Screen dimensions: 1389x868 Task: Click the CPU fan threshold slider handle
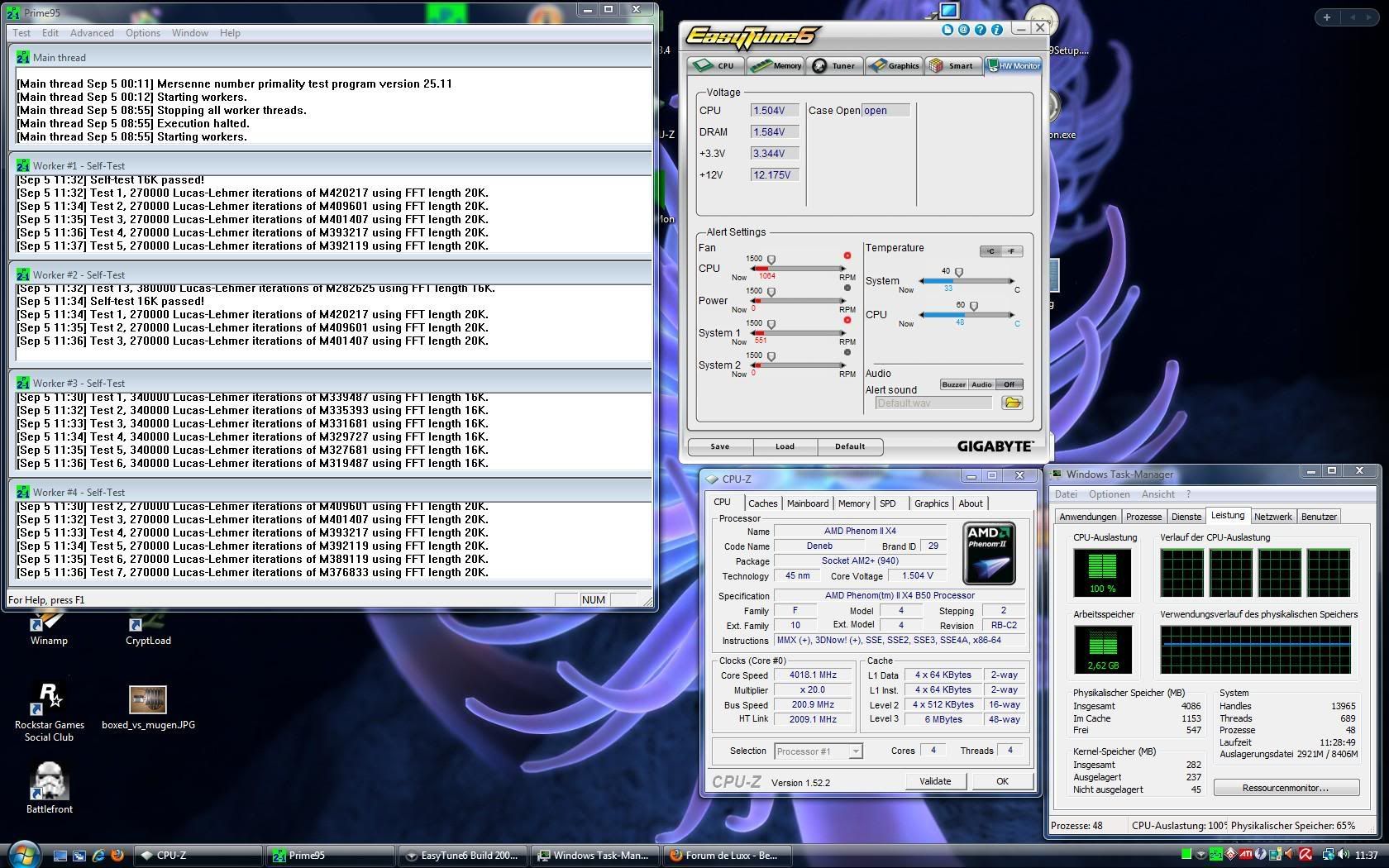pyautogui.click(x=771, y=260)
